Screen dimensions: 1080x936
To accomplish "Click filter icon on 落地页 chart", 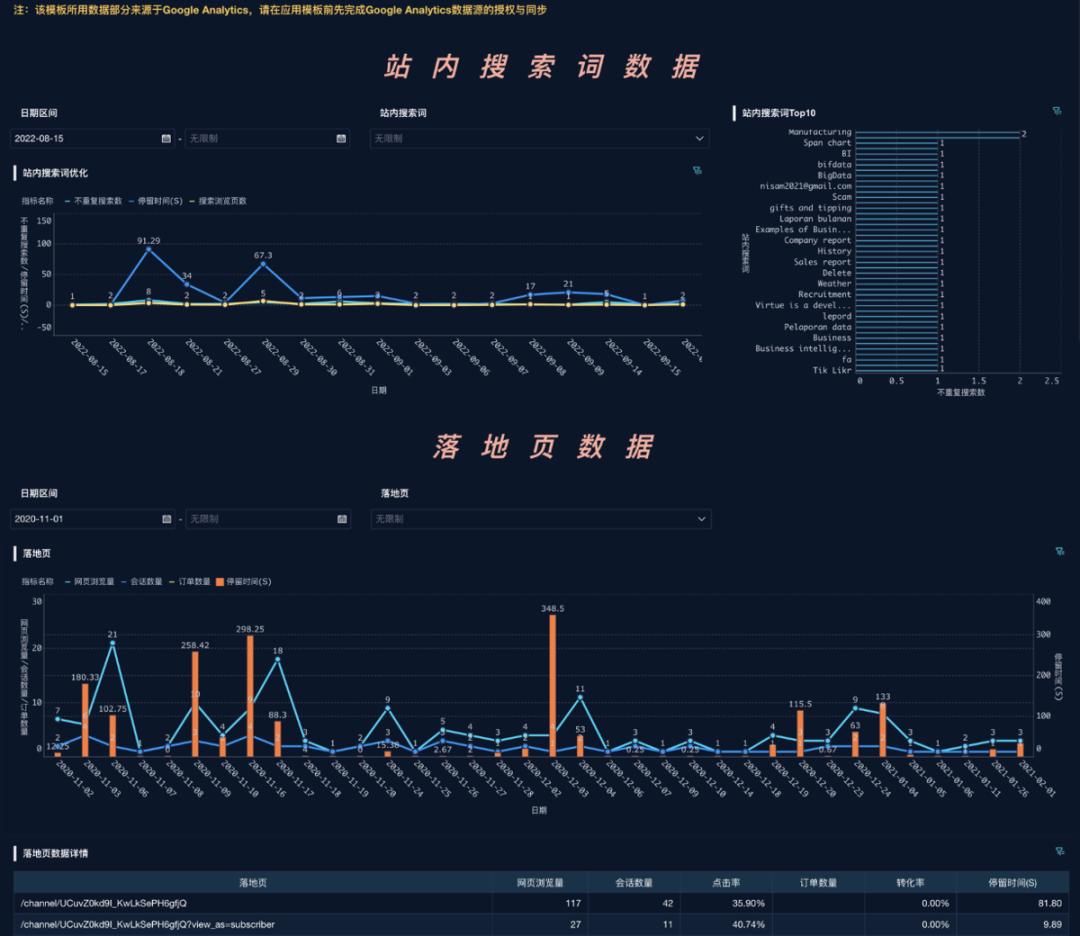I will click(1059, 551).
